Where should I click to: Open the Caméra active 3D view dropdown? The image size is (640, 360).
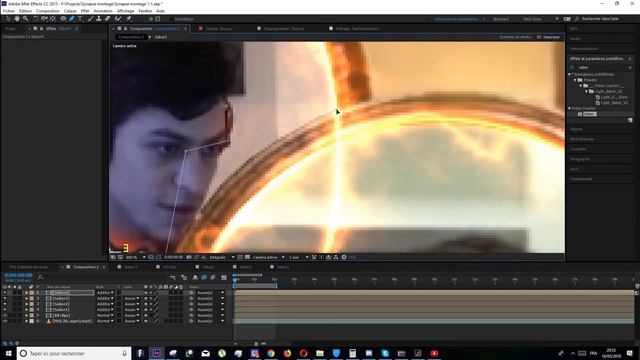269,257
